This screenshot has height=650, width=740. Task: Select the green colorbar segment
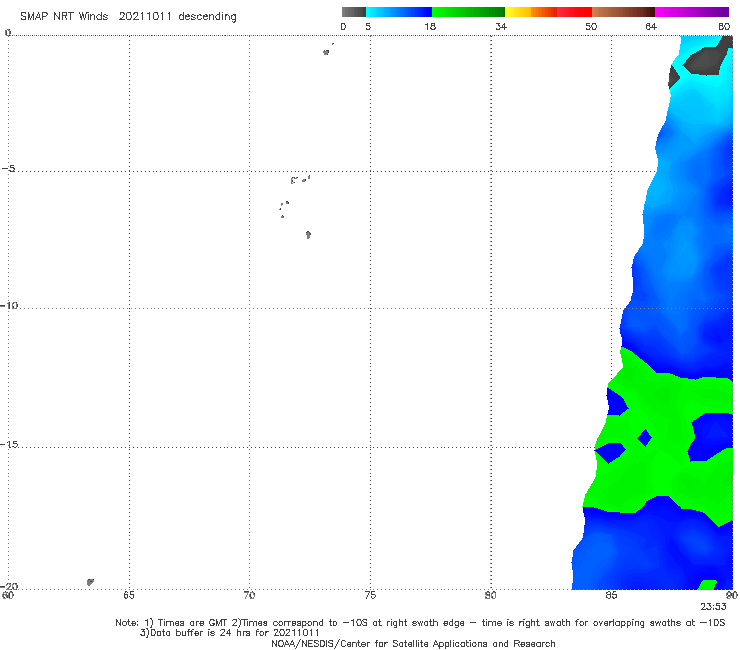tap(468, 12)
